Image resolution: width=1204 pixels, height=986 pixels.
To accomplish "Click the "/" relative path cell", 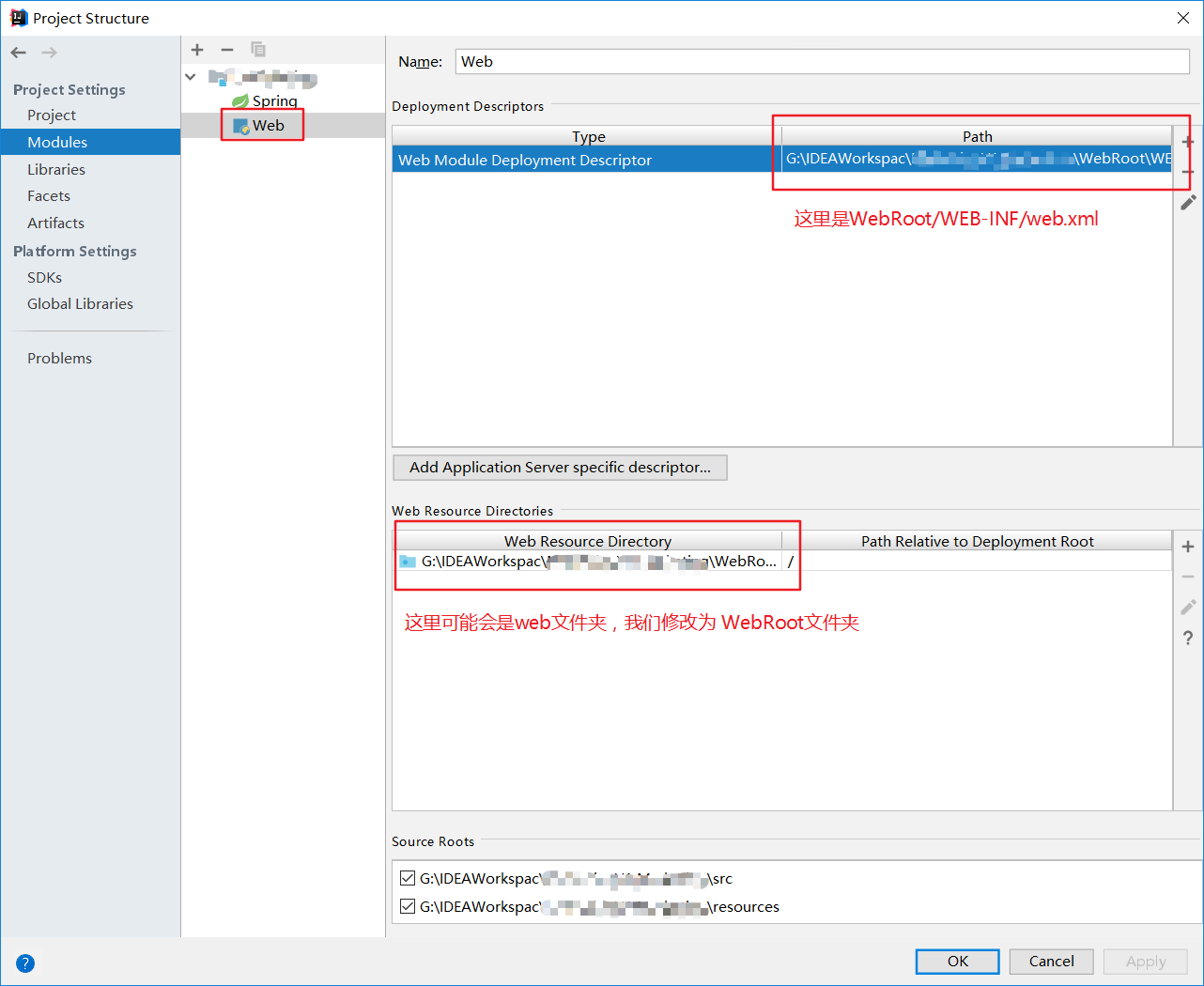I will 977,561.
